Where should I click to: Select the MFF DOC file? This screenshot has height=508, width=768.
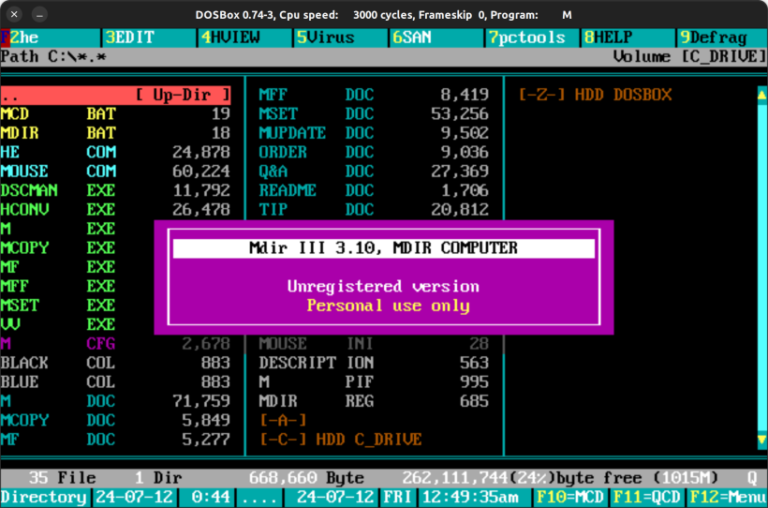point(374,95)
